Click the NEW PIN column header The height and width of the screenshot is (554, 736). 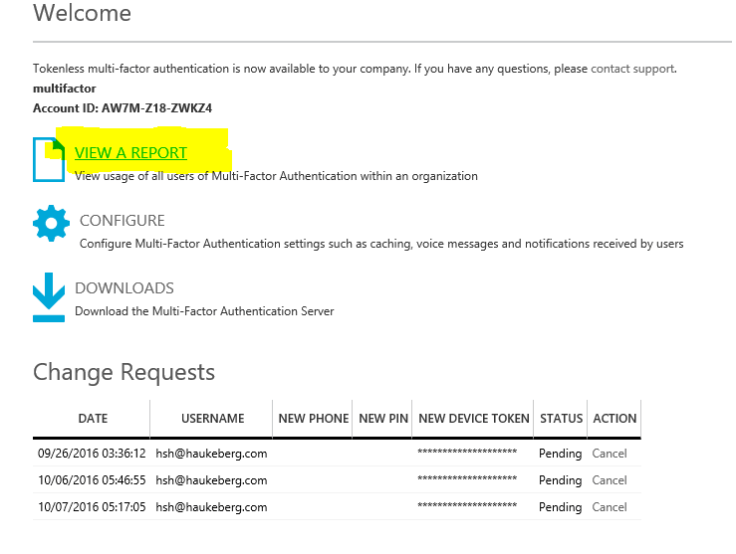[x=383, y=418]
